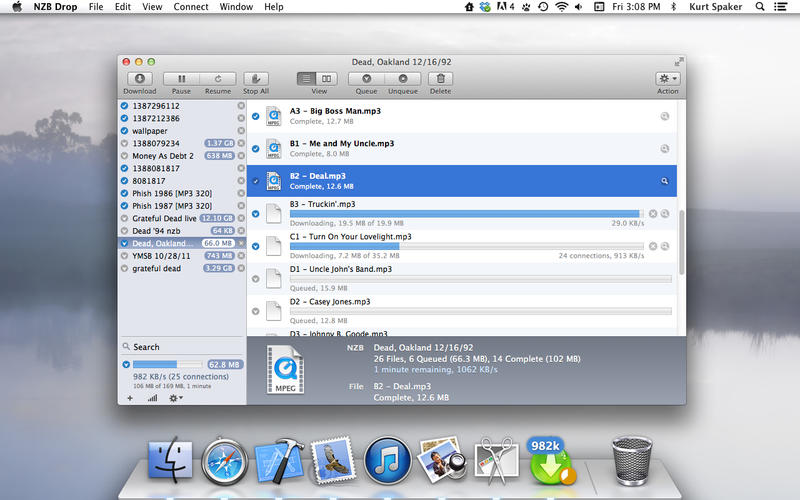Screen dimensions: 800x500
Task: Open the Window menu in menu bar
Action: [236, 7]
